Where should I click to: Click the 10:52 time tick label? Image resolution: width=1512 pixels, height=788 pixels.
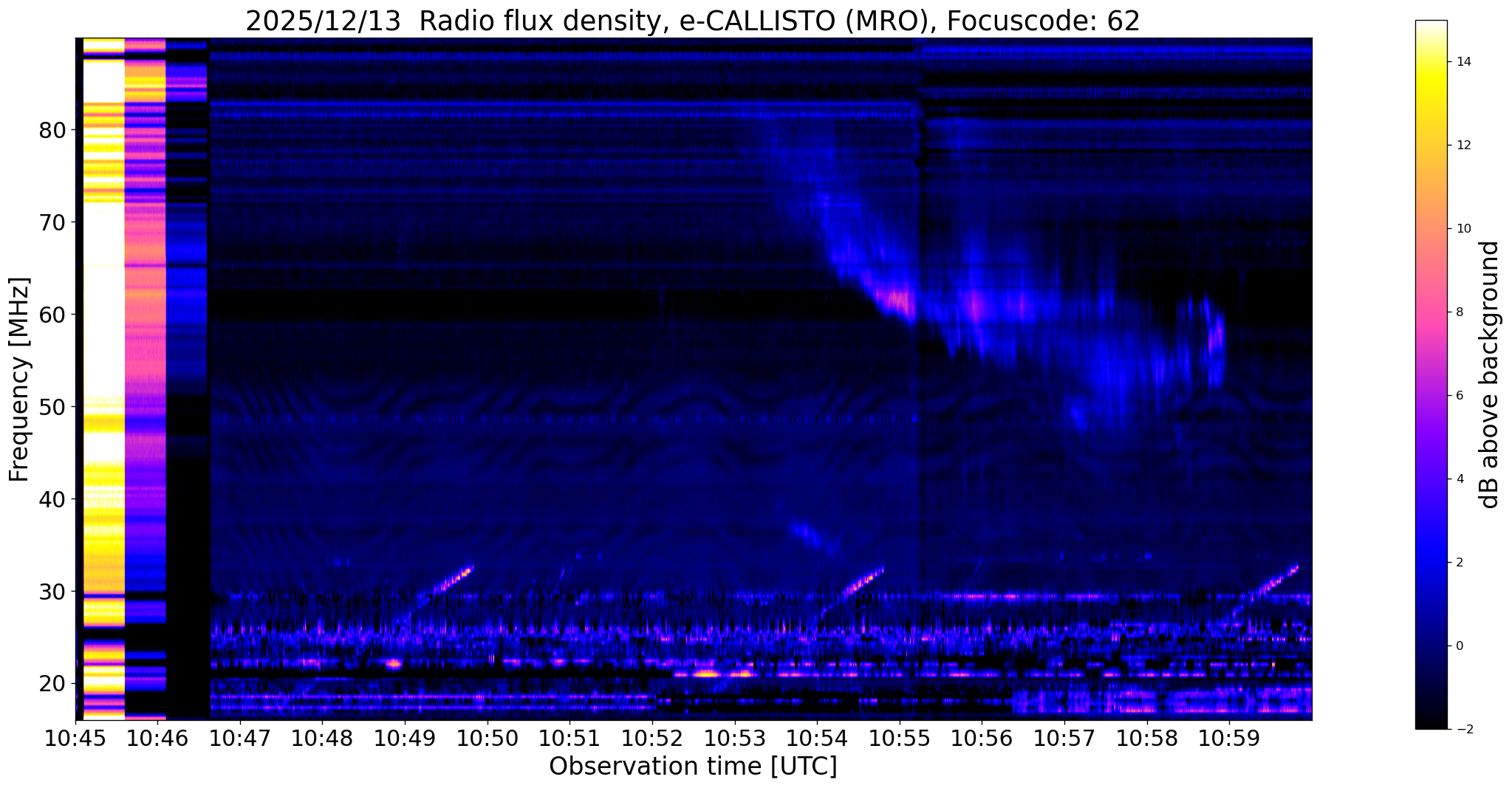pyautogui.click(x=652, y=739)
